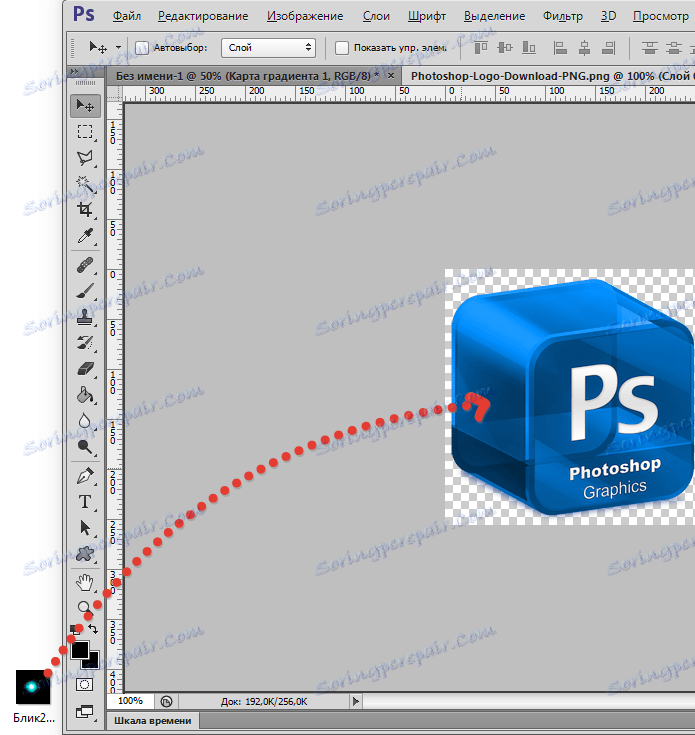Select the Eyedropper tool
Image resolution: width=695 pixels, height=735 pixels.
click(85, 236)
